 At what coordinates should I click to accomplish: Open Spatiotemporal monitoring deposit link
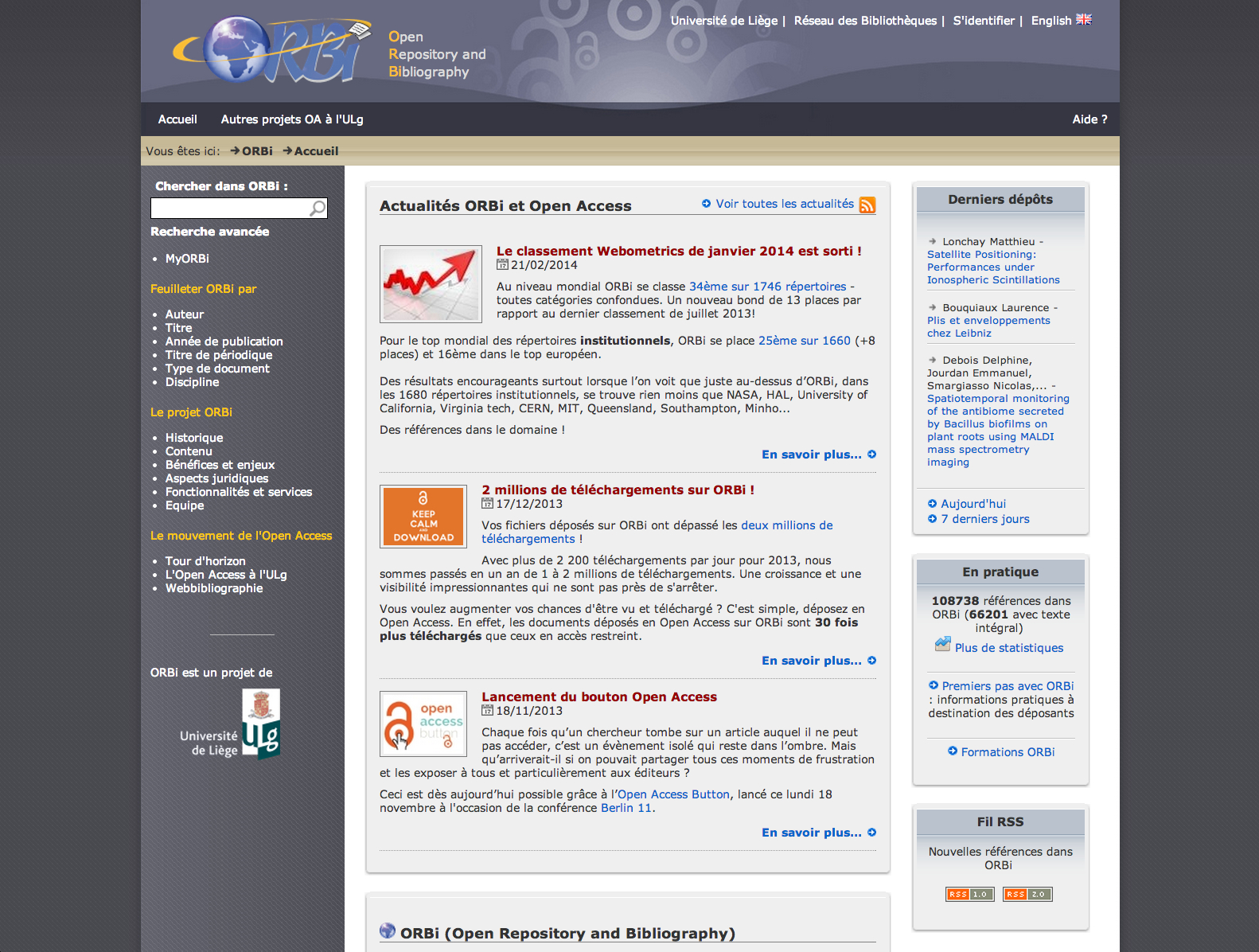coord(998,431)
